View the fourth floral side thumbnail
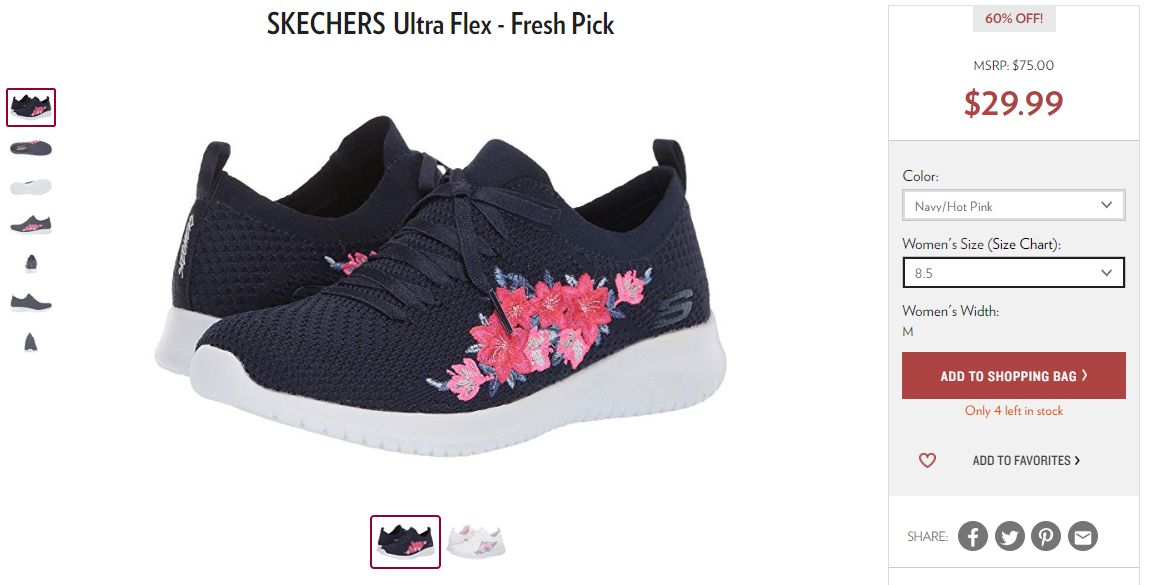The image size is (1149, 585). 31,224
